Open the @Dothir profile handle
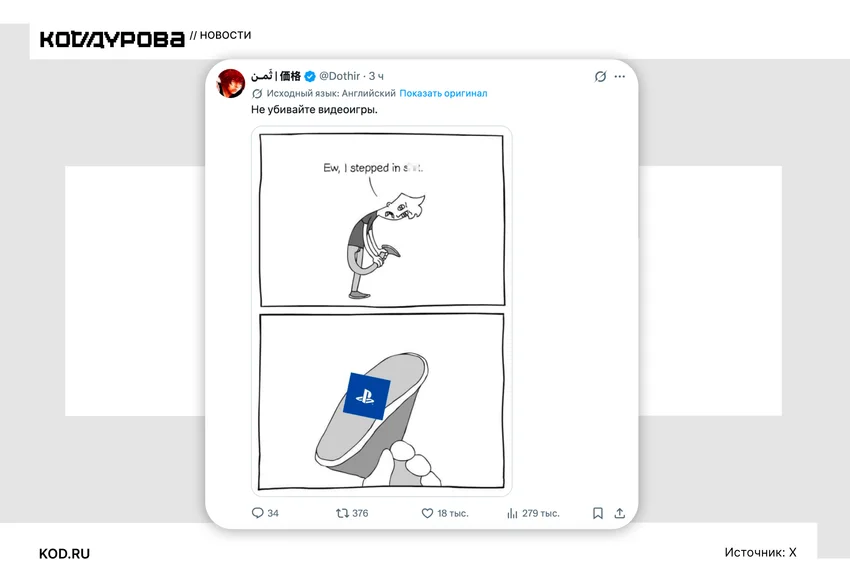This screenshot has height=582, width=850. click(339, 76)
